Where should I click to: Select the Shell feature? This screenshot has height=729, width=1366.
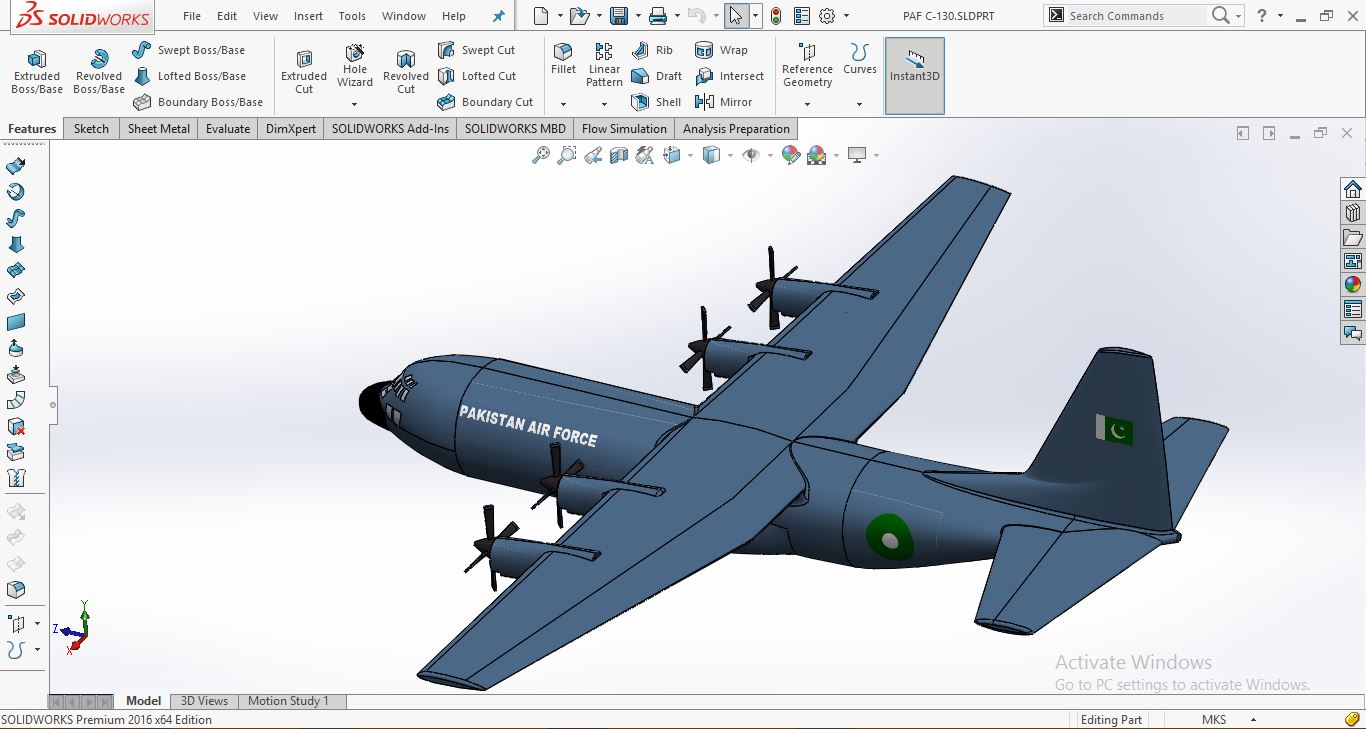coord(656,102)
